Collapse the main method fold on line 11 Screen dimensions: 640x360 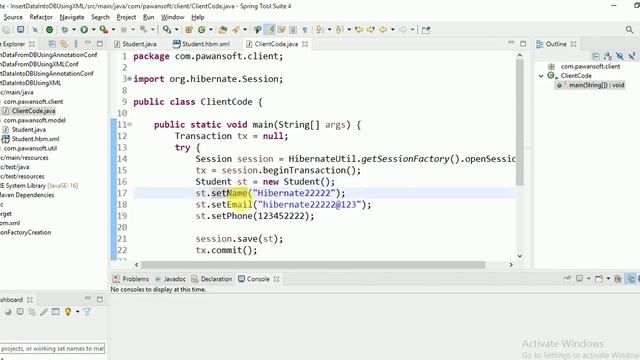(x=129, y=124)
